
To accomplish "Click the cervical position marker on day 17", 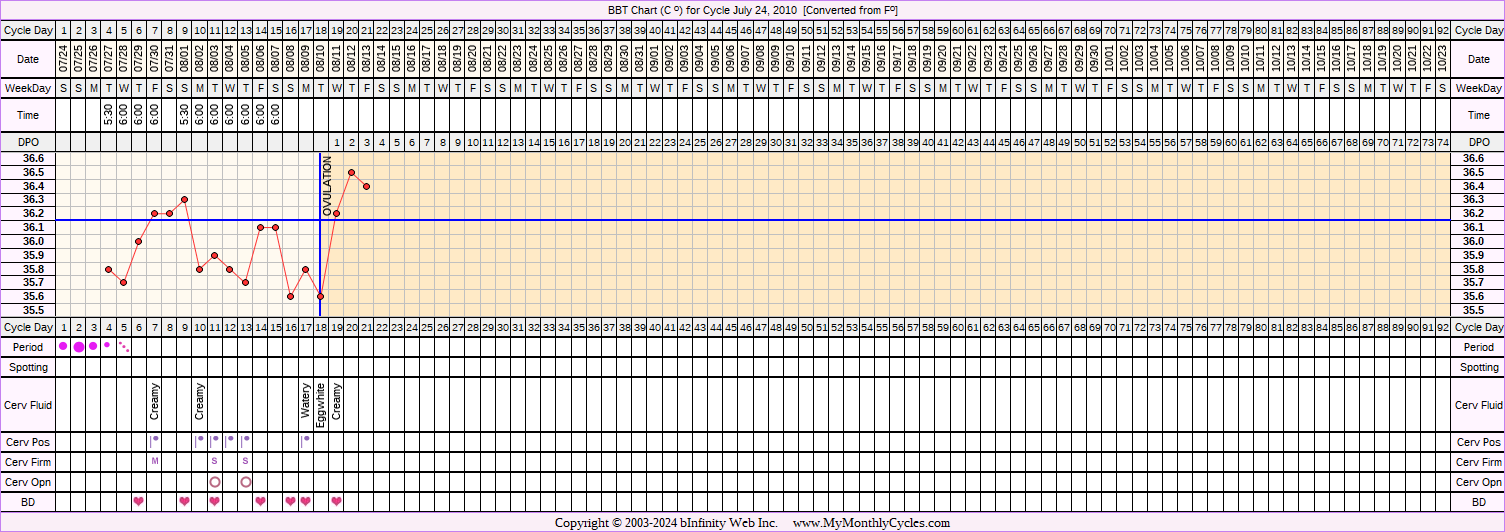I will 306,439.
